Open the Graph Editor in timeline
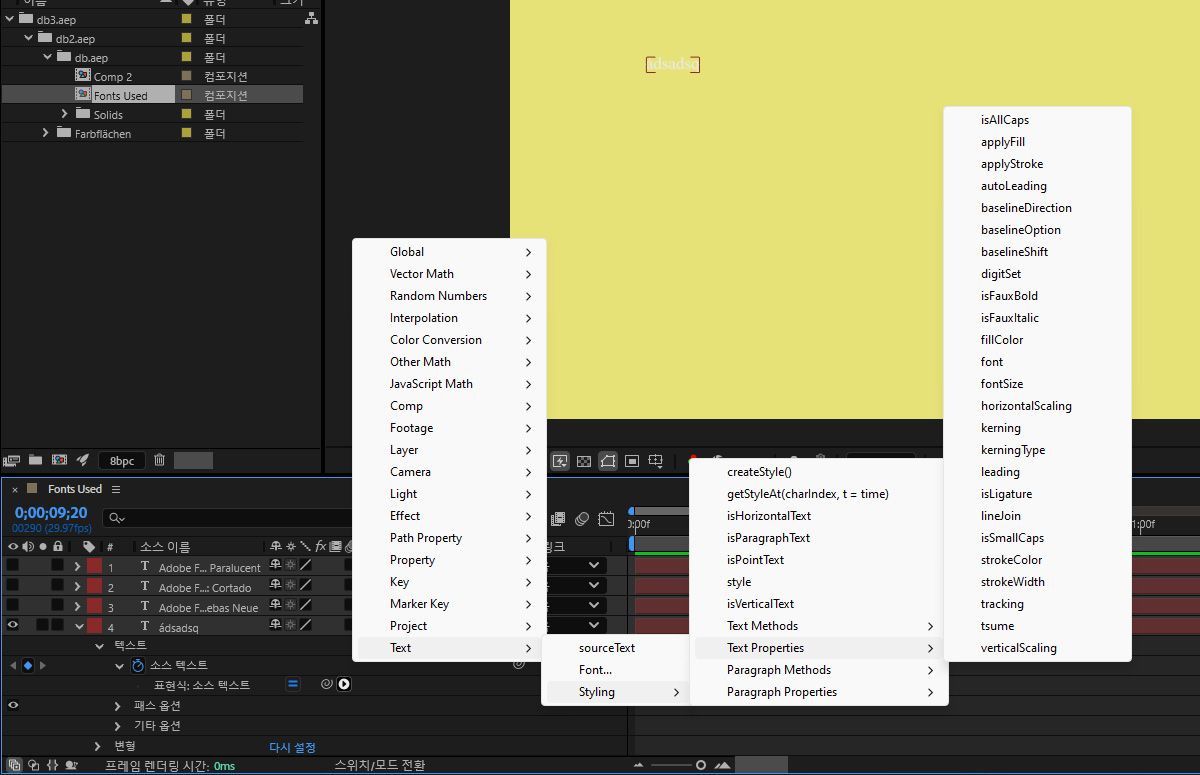This screenshot has height=775, width=1200. [x=606, y=519]
